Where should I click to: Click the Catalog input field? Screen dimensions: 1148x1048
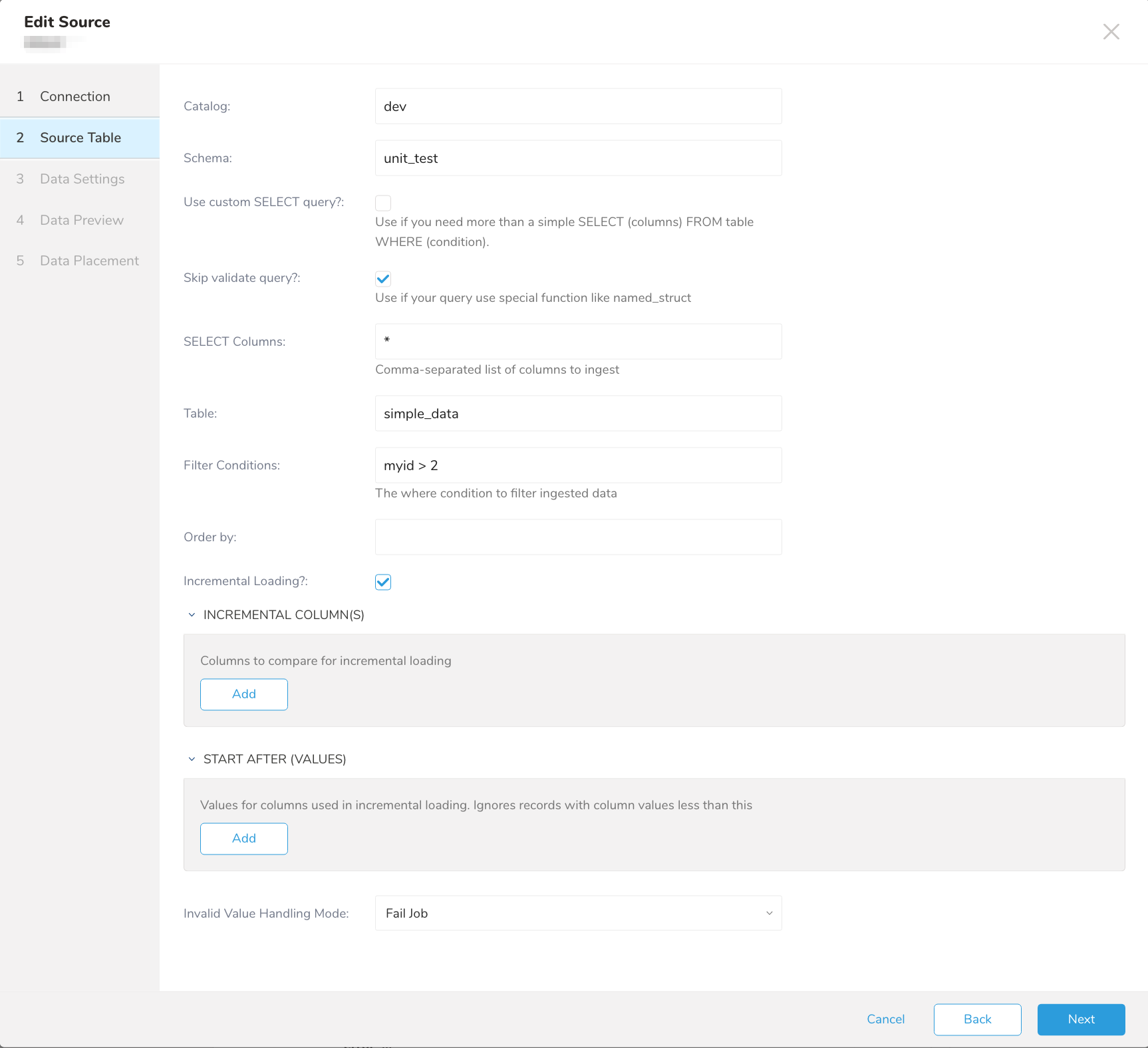(x=578, y=106)
